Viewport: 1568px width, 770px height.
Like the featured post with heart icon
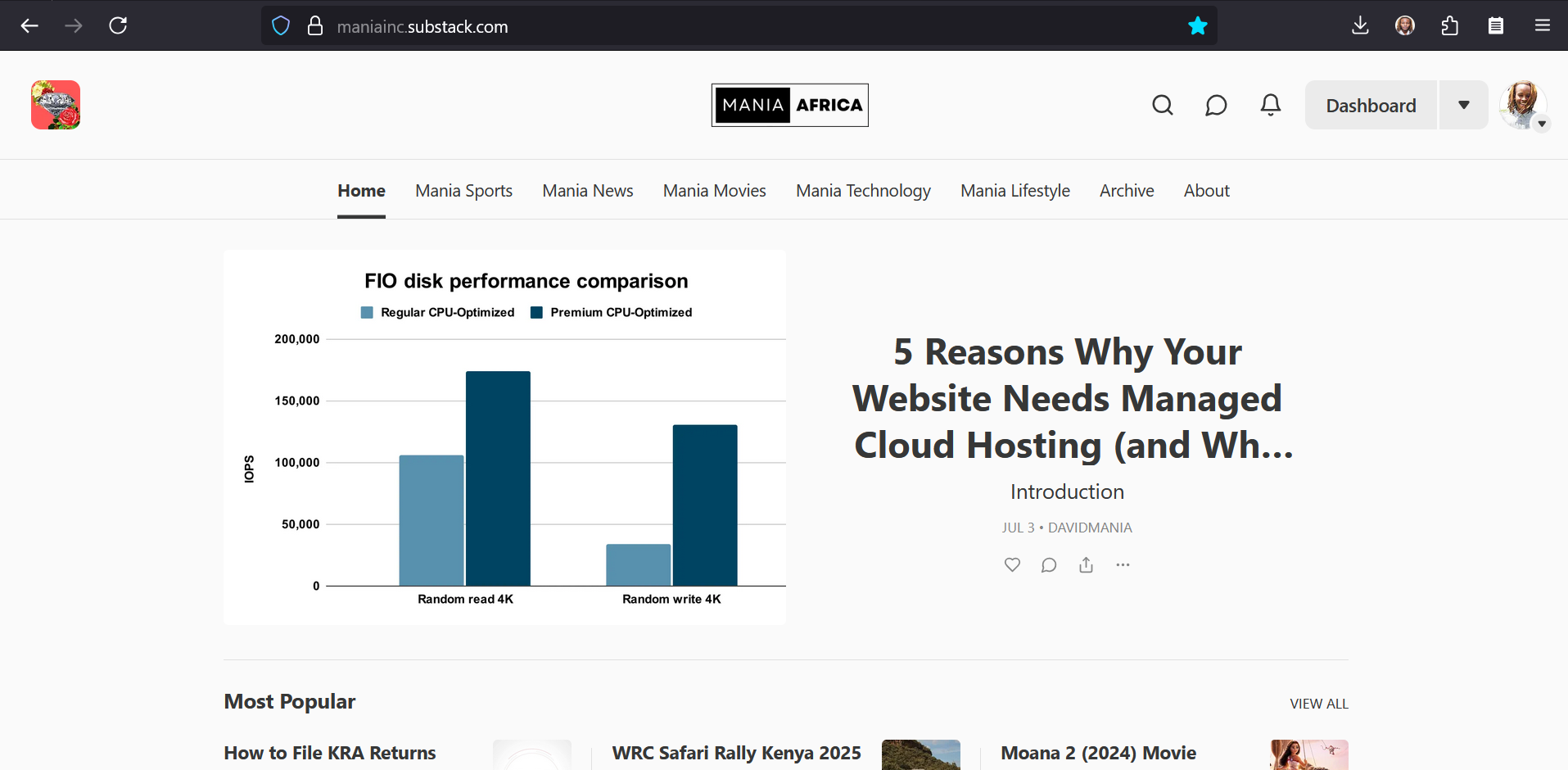[1012, 564]
